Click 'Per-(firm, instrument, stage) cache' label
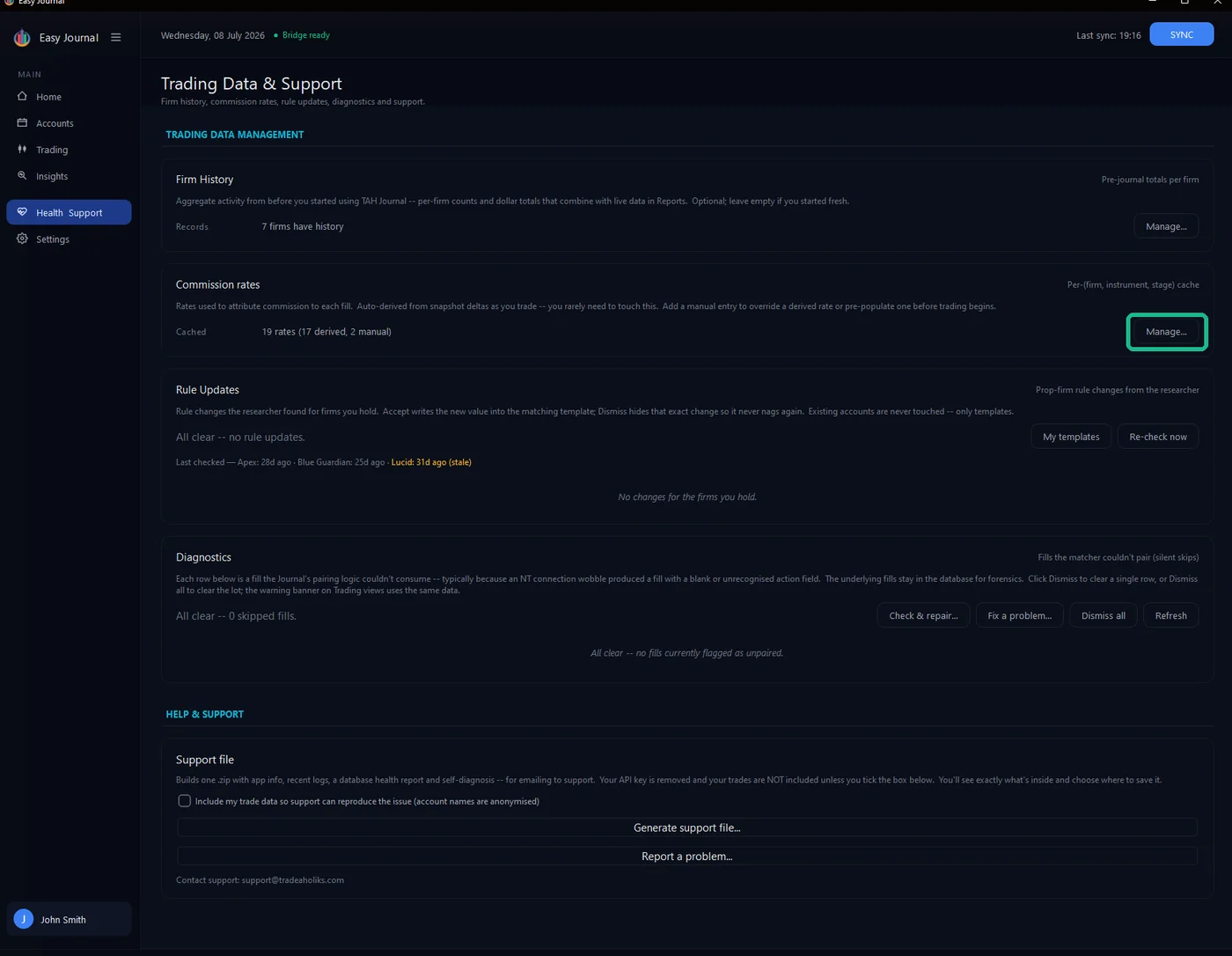This screenshot has width=1232, height=956. click(x=1133, y=285)
